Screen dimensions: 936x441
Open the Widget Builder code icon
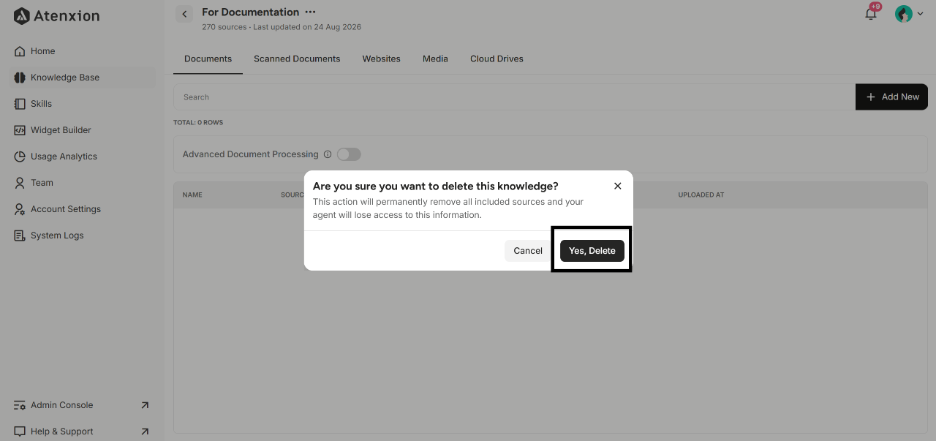click(x=20, y=130)
